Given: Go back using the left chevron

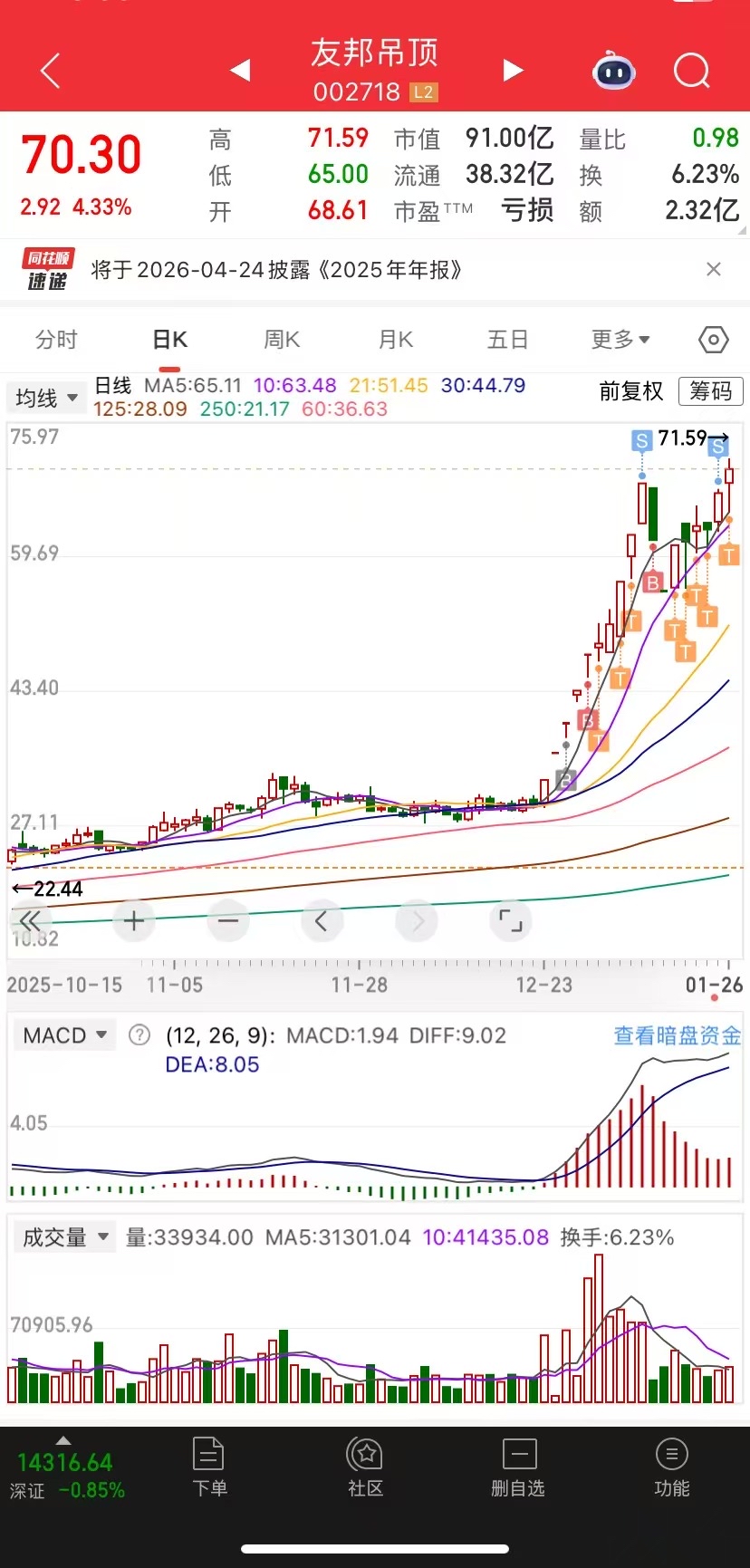Looking at the screenshot, I should [x=51, y=71].
